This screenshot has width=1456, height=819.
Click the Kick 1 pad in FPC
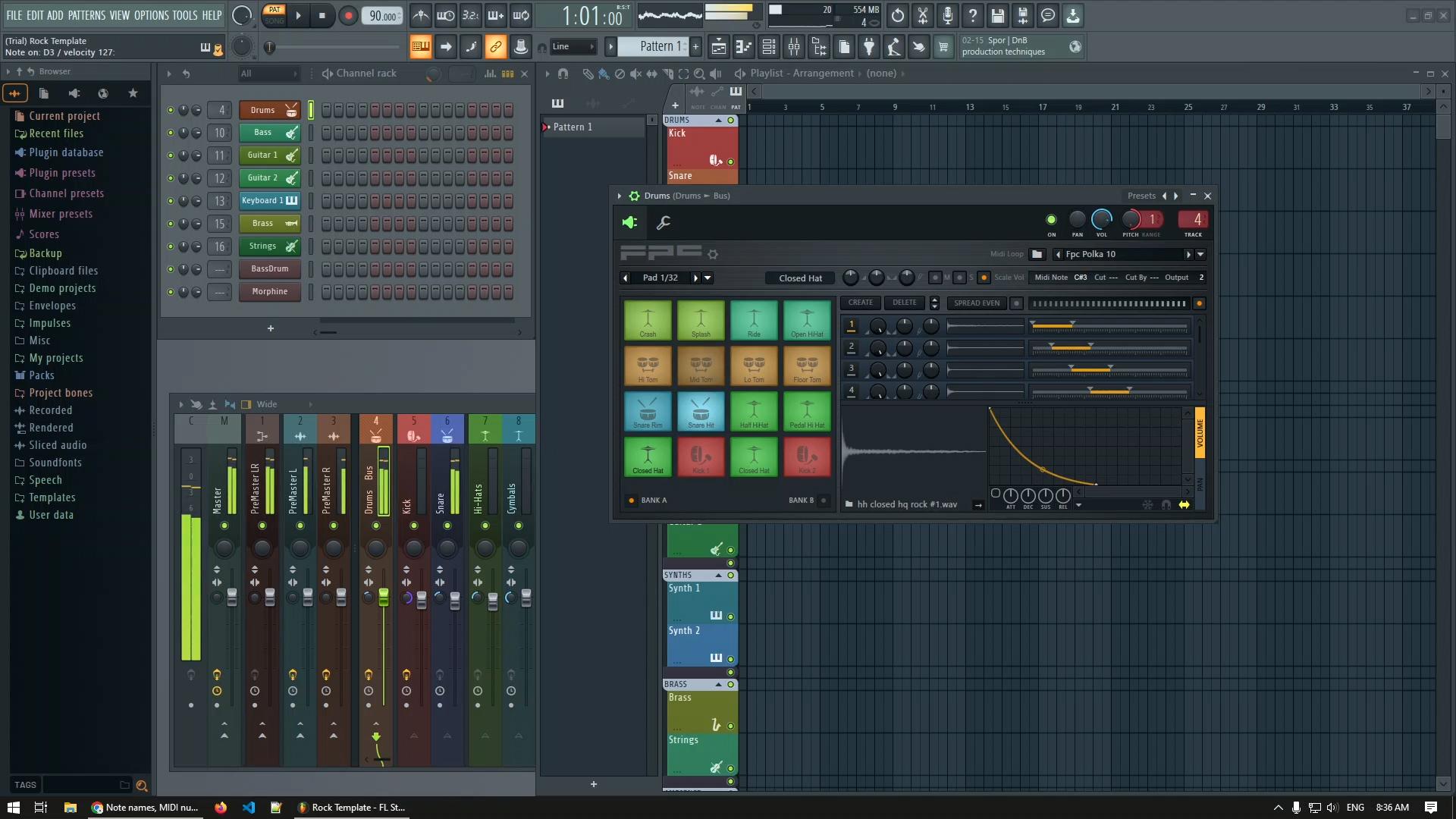(x=701, y=457)
